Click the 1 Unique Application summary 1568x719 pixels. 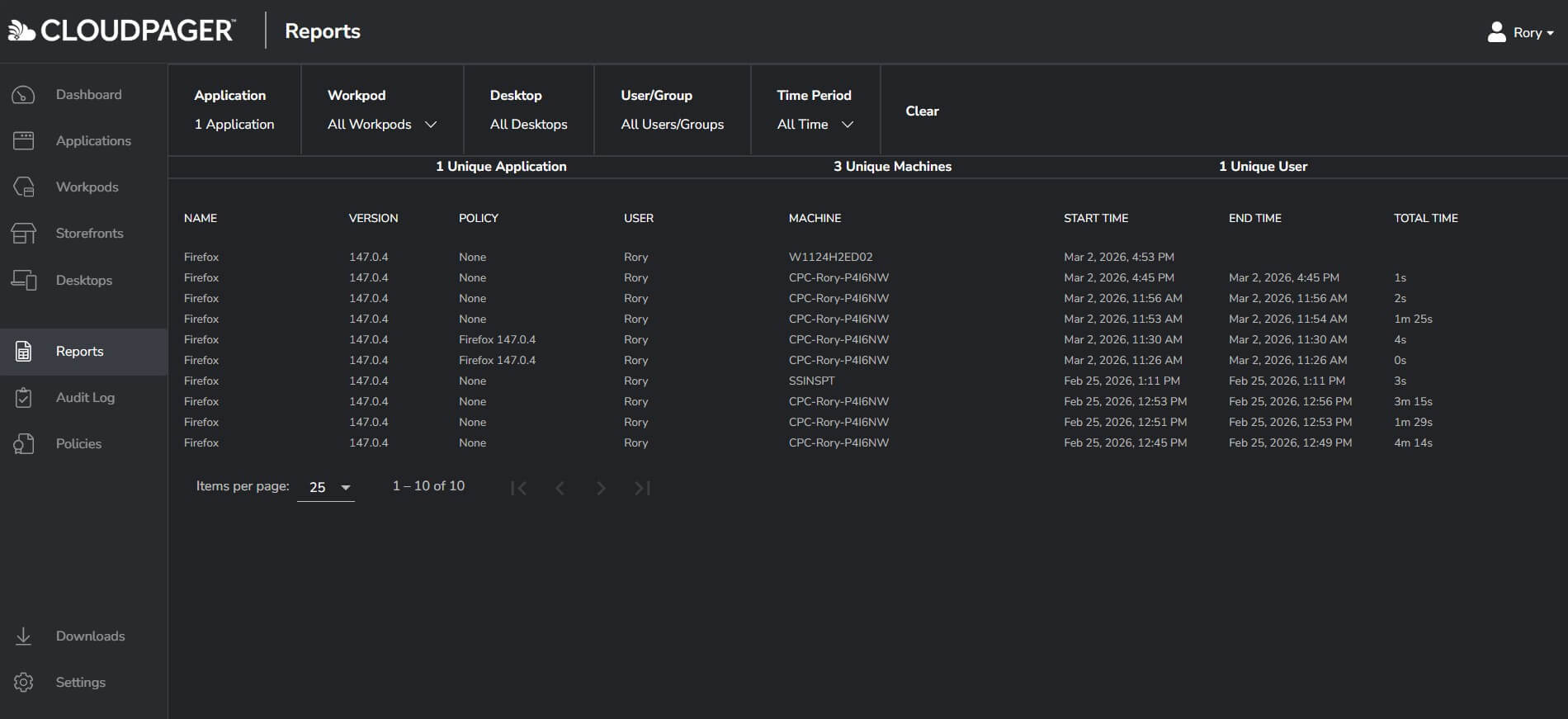click(x=501, y=167)
